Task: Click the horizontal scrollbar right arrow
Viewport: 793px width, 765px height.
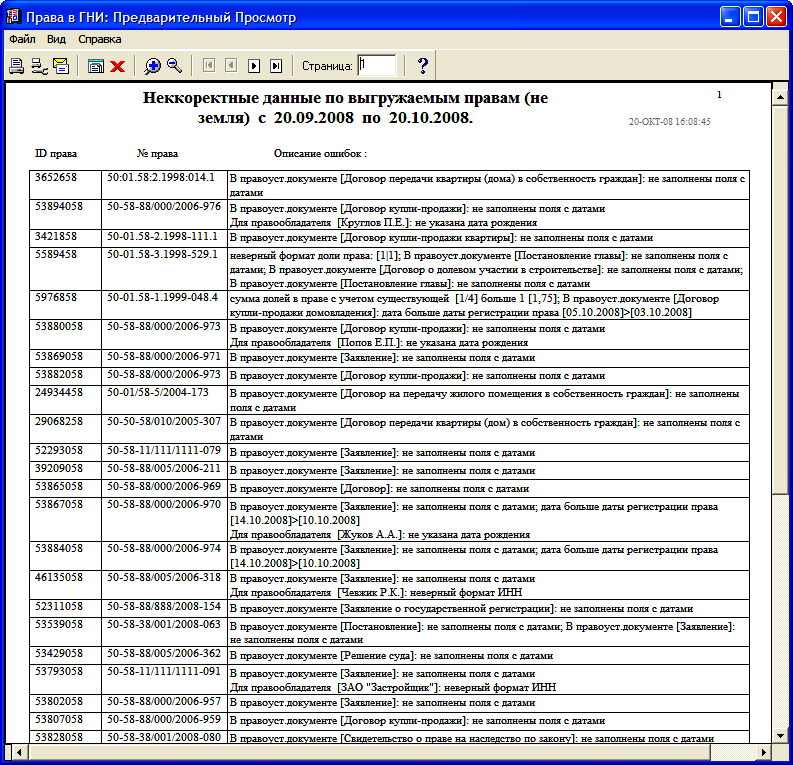Action: tap(764, 752)
